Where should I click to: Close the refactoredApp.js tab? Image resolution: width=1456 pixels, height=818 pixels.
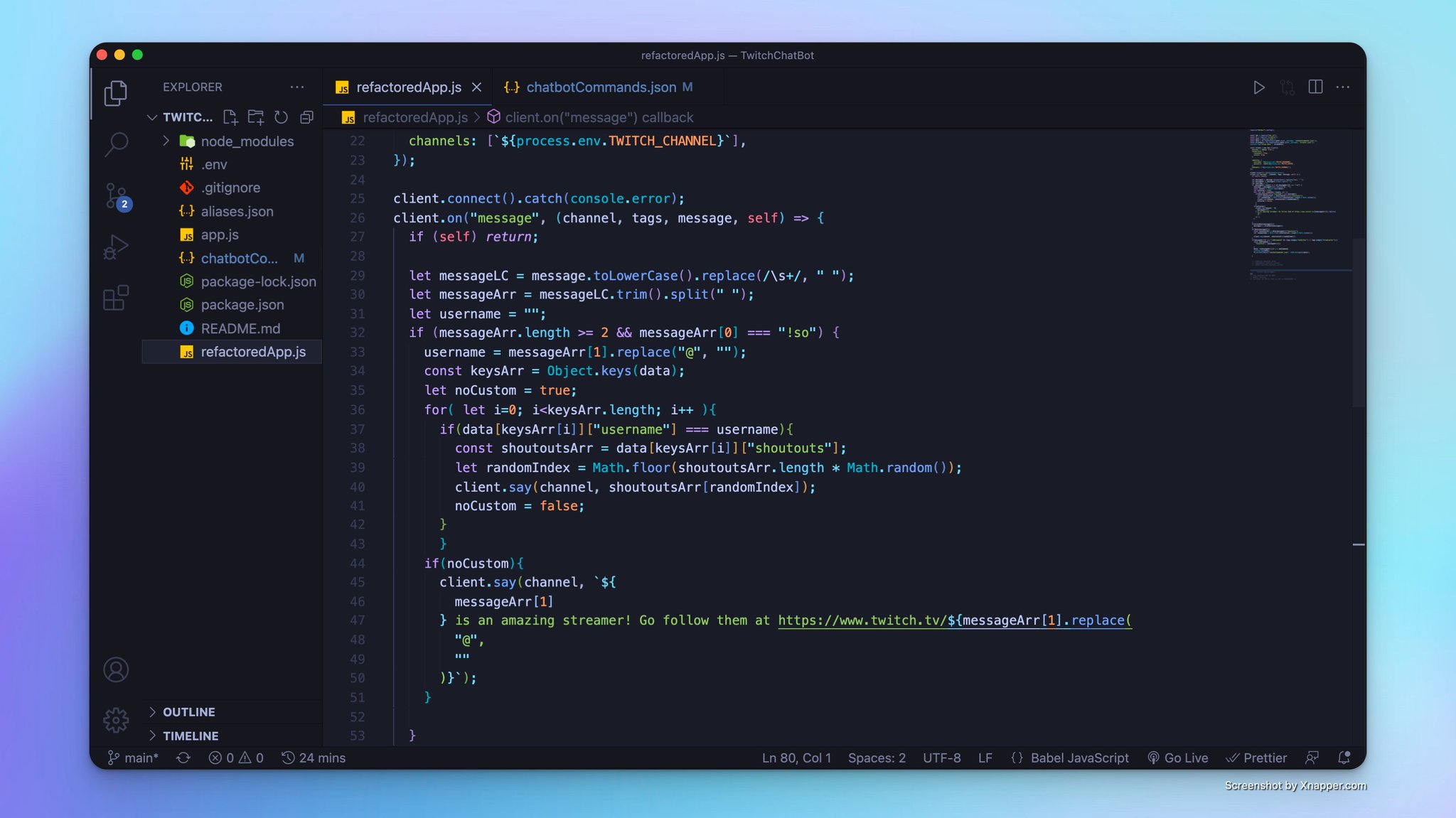[x=477, y=87]
